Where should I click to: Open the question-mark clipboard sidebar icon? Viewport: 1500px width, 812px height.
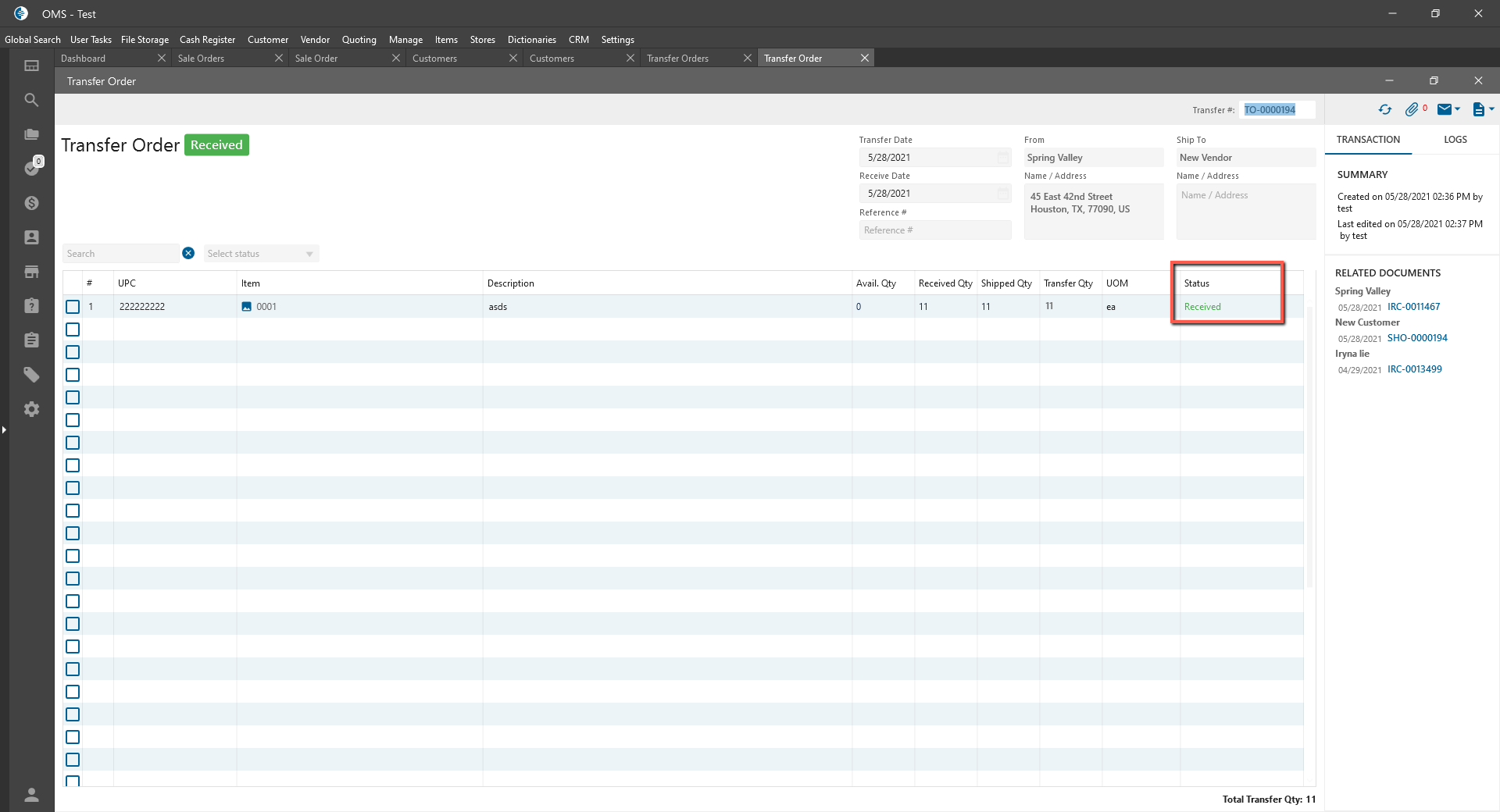coord(31,305)
